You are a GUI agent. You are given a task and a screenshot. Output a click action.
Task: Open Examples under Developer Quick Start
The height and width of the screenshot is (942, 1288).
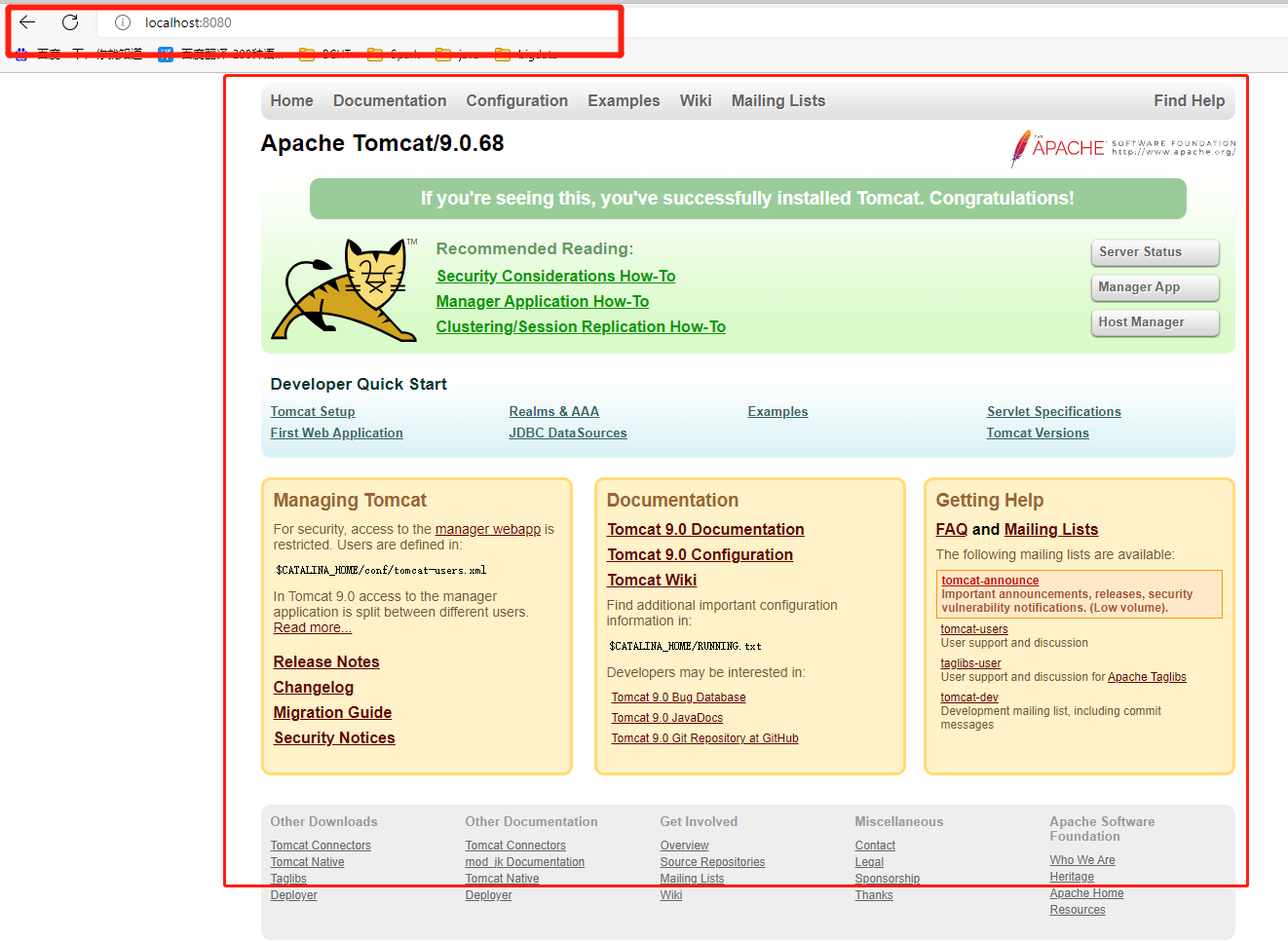pyautogui.click(x=778, y=412)
